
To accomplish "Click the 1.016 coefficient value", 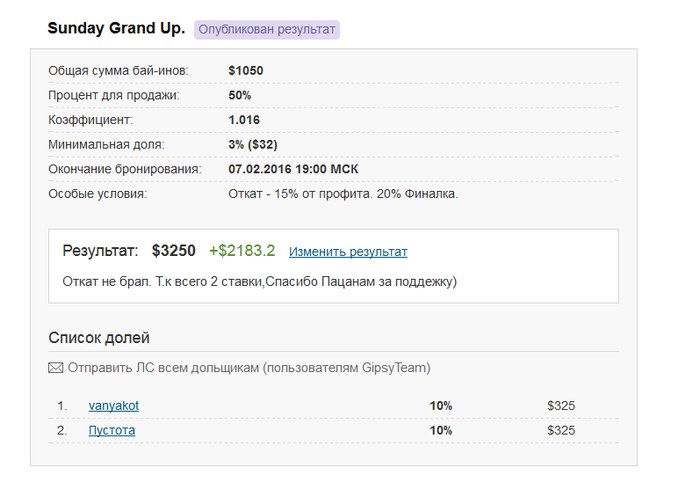I will [245, 120].
